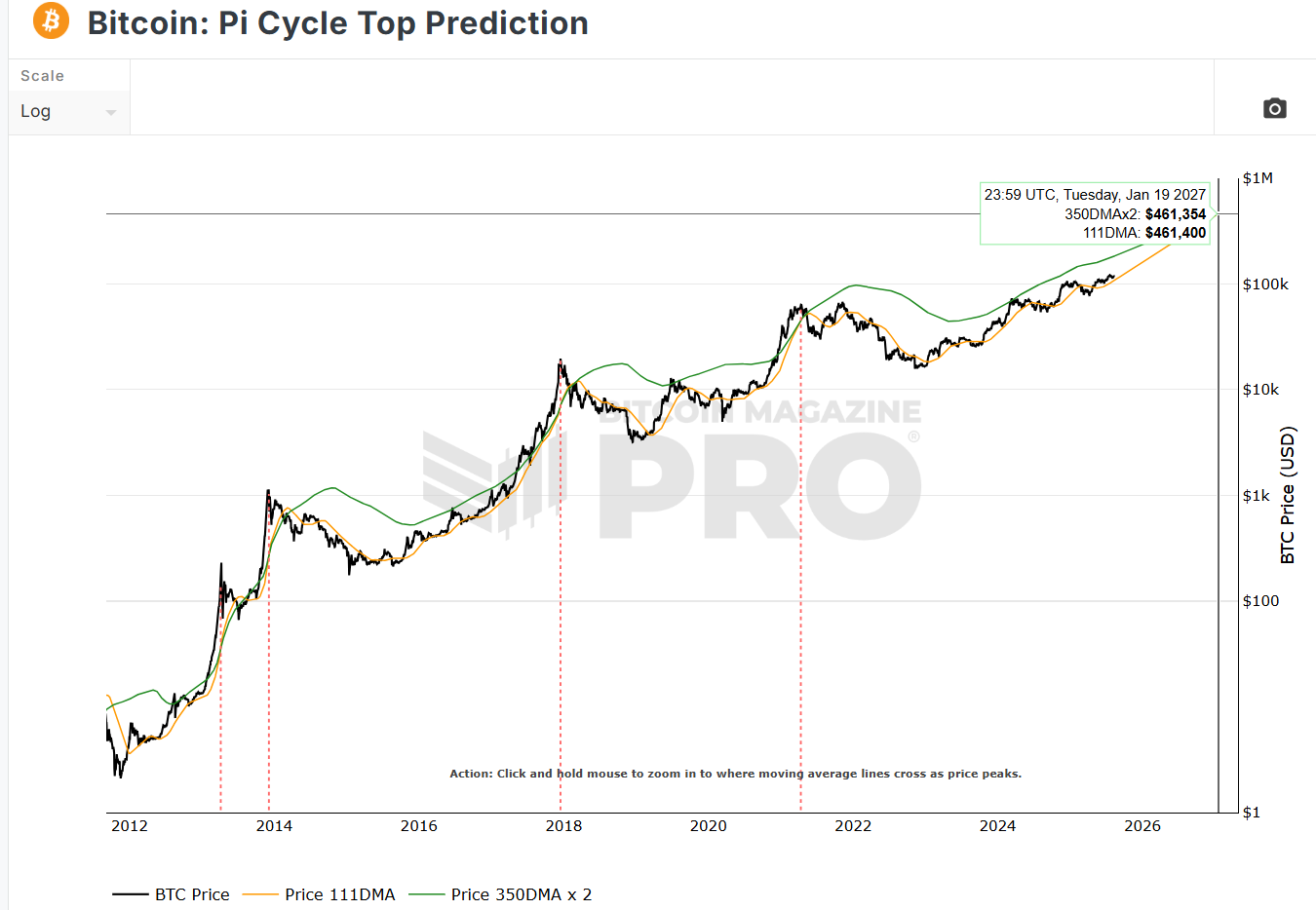Click the red dashed 2021 cycle top marker
This screenshot has width=1316, height=910.
pyautogui.click(x=800, y=585)
